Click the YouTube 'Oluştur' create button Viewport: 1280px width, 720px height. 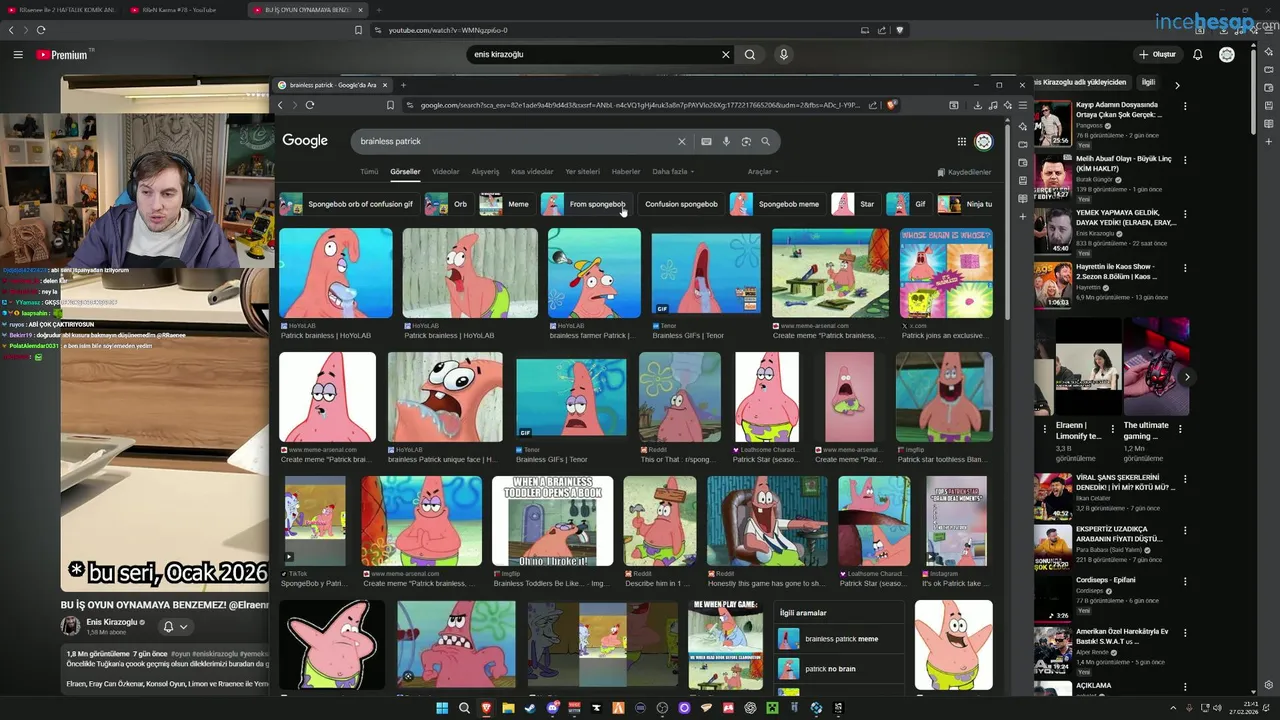(1157, 54)
